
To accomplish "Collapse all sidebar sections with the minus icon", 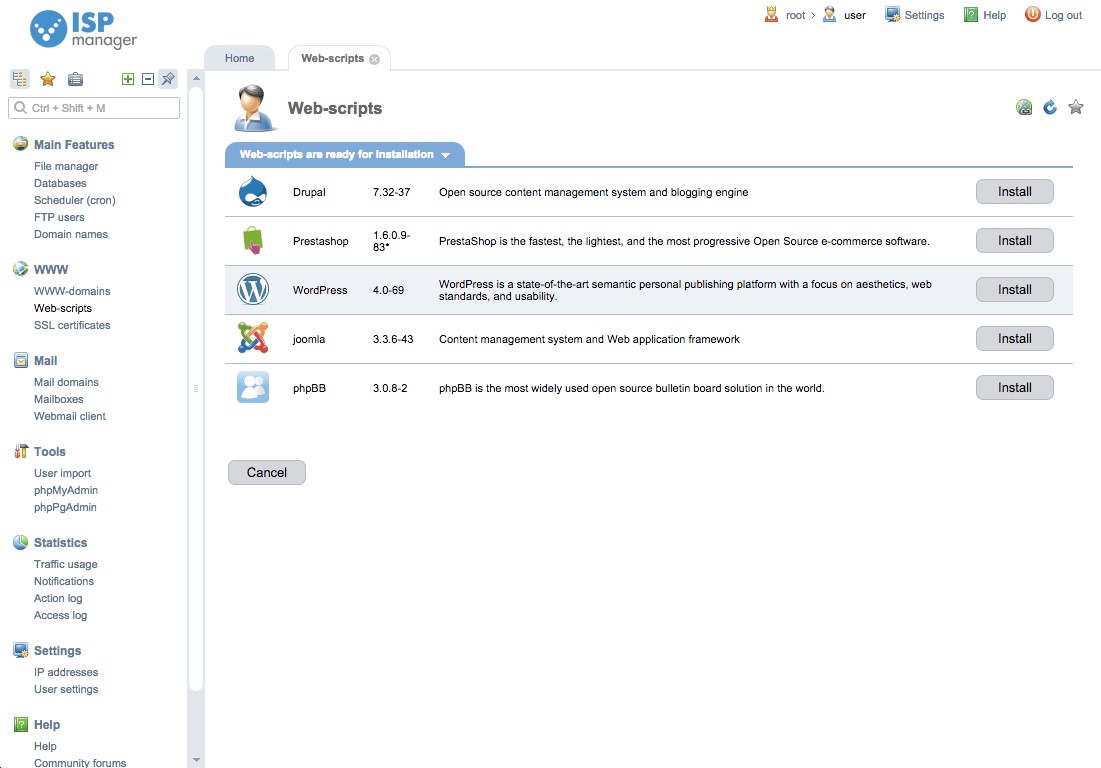I will coord(146,77).
